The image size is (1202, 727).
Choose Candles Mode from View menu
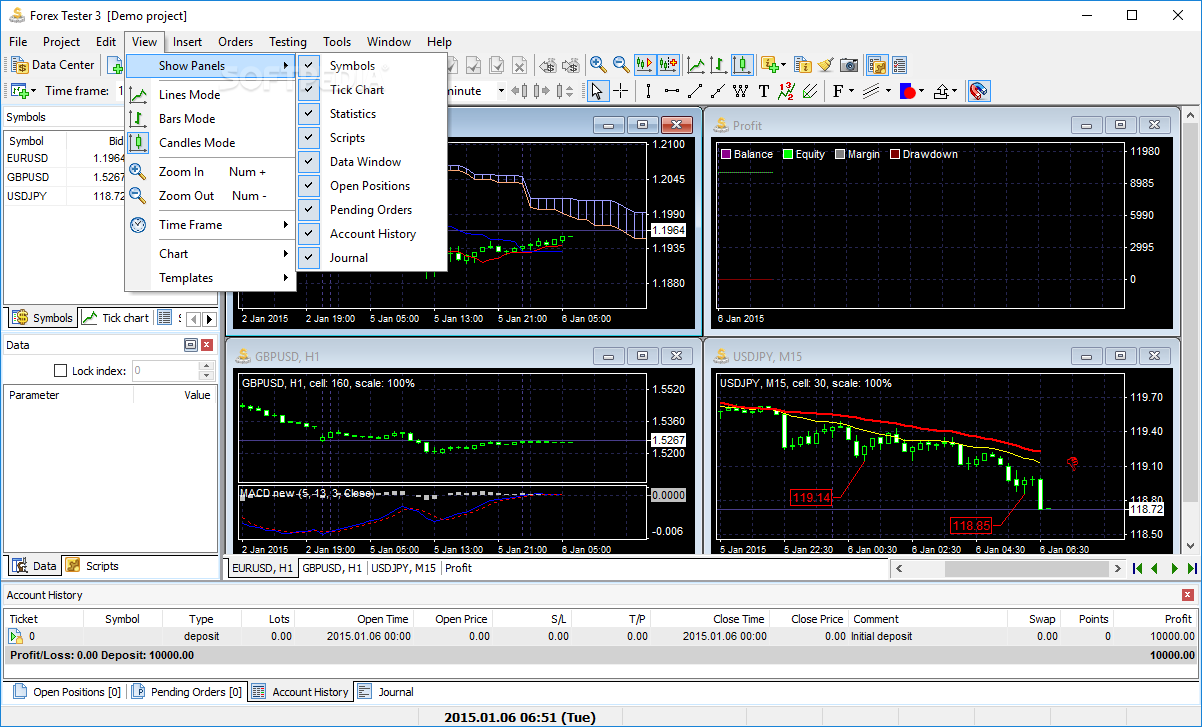211,143
